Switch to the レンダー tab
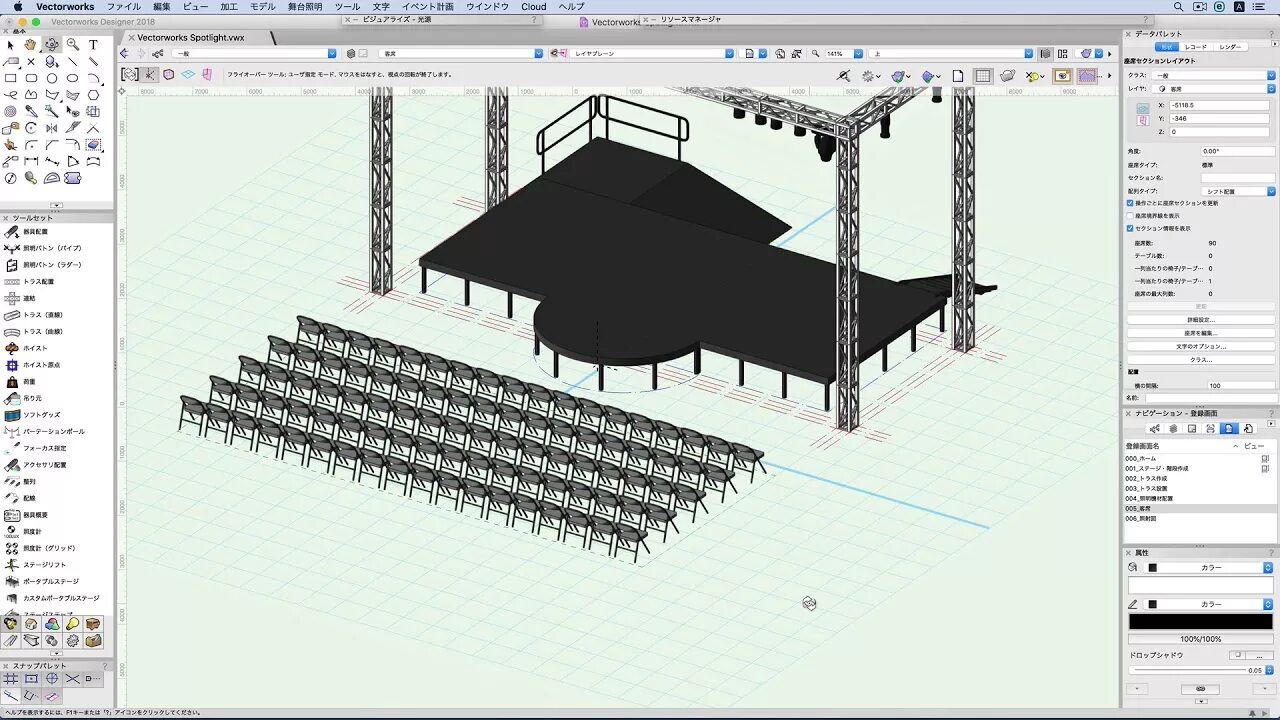 point(1230,47)
